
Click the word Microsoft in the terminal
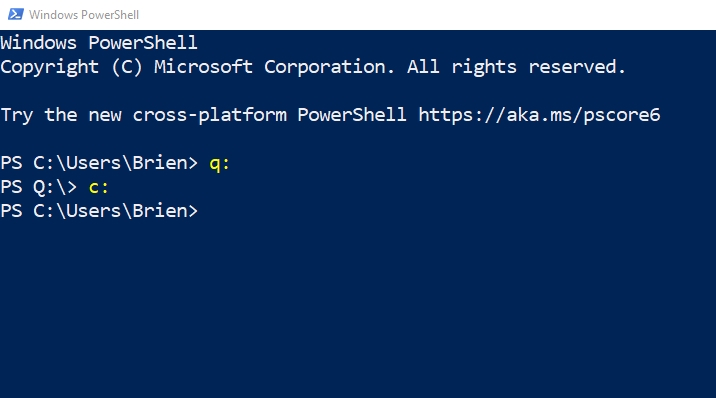203,67
